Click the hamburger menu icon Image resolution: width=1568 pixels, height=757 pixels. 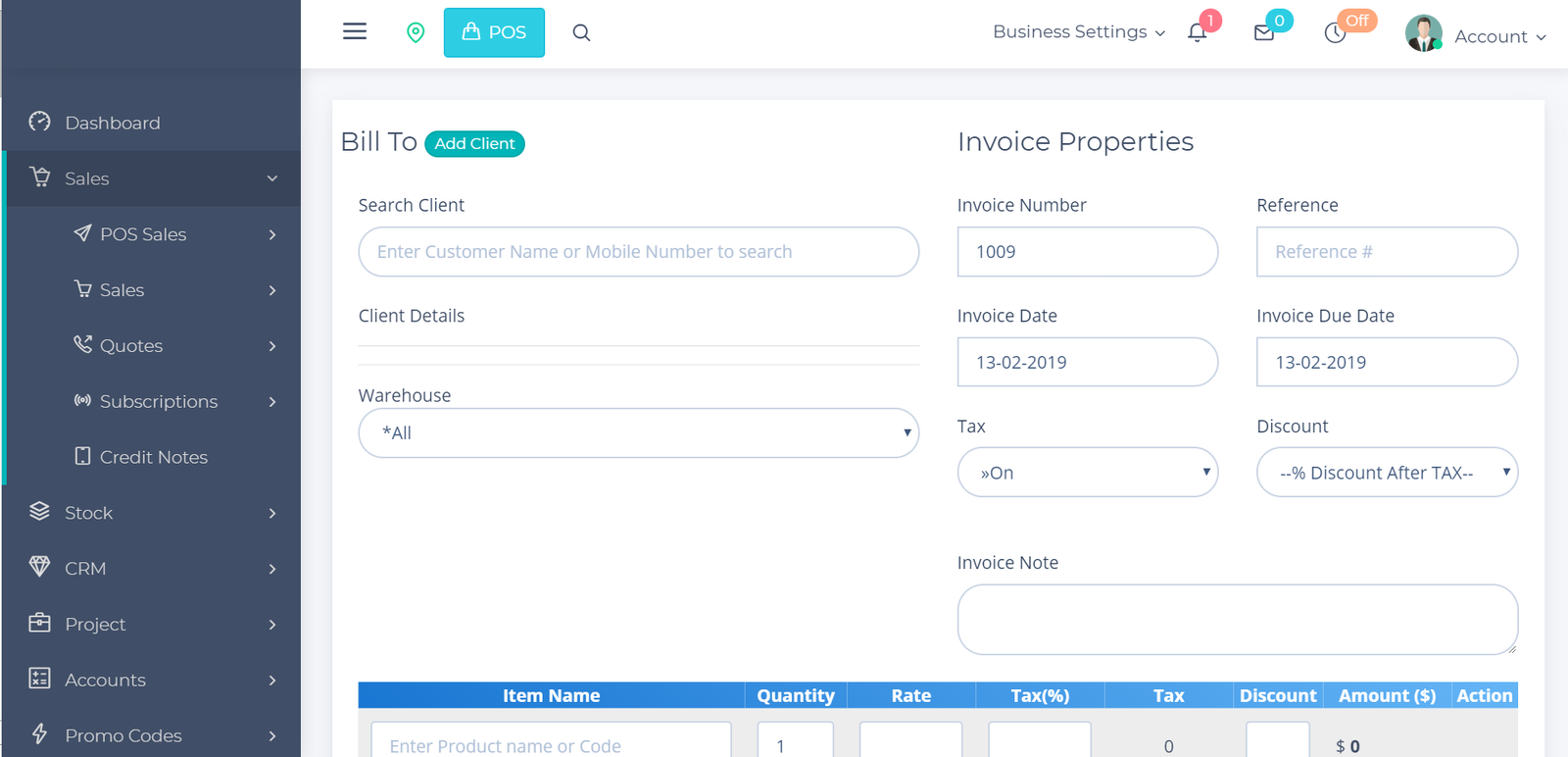click(355, 31)
